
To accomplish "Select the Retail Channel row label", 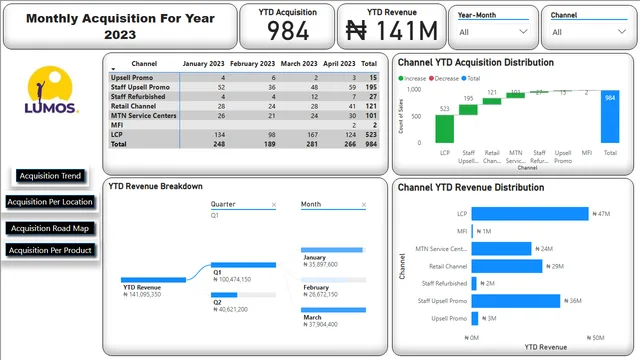I will coord(133,106).
